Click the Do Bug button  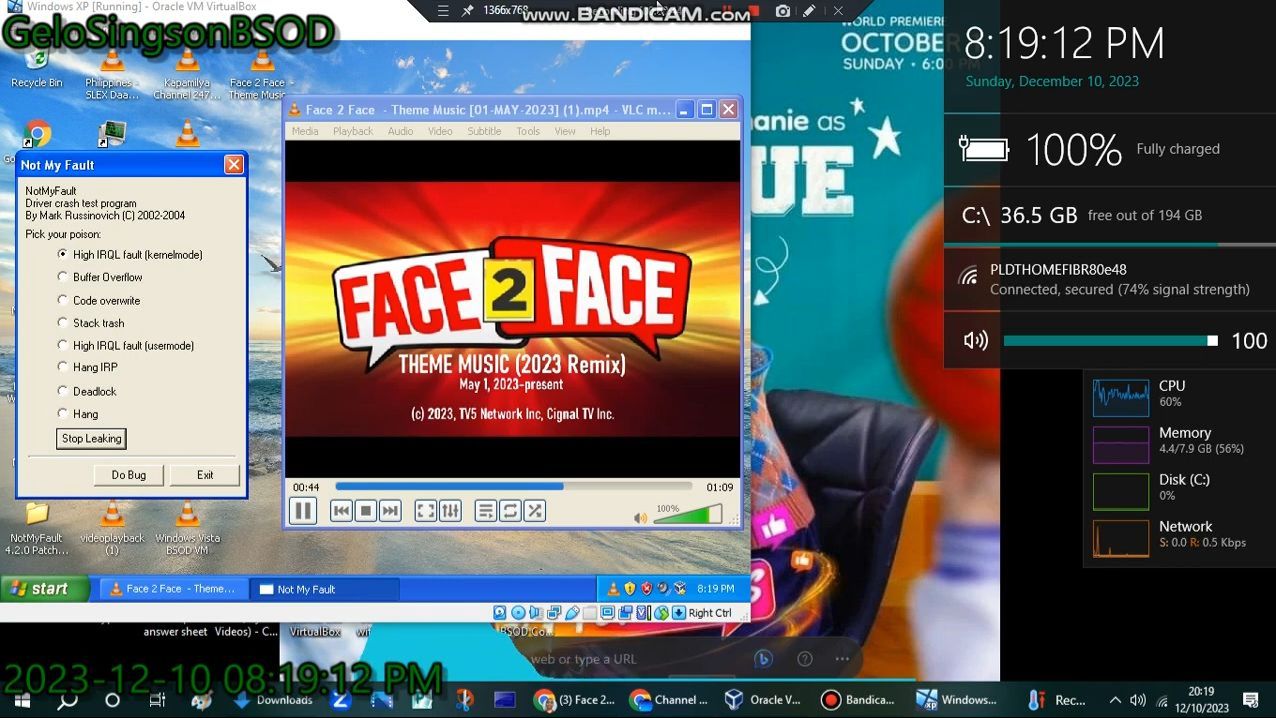128,475
